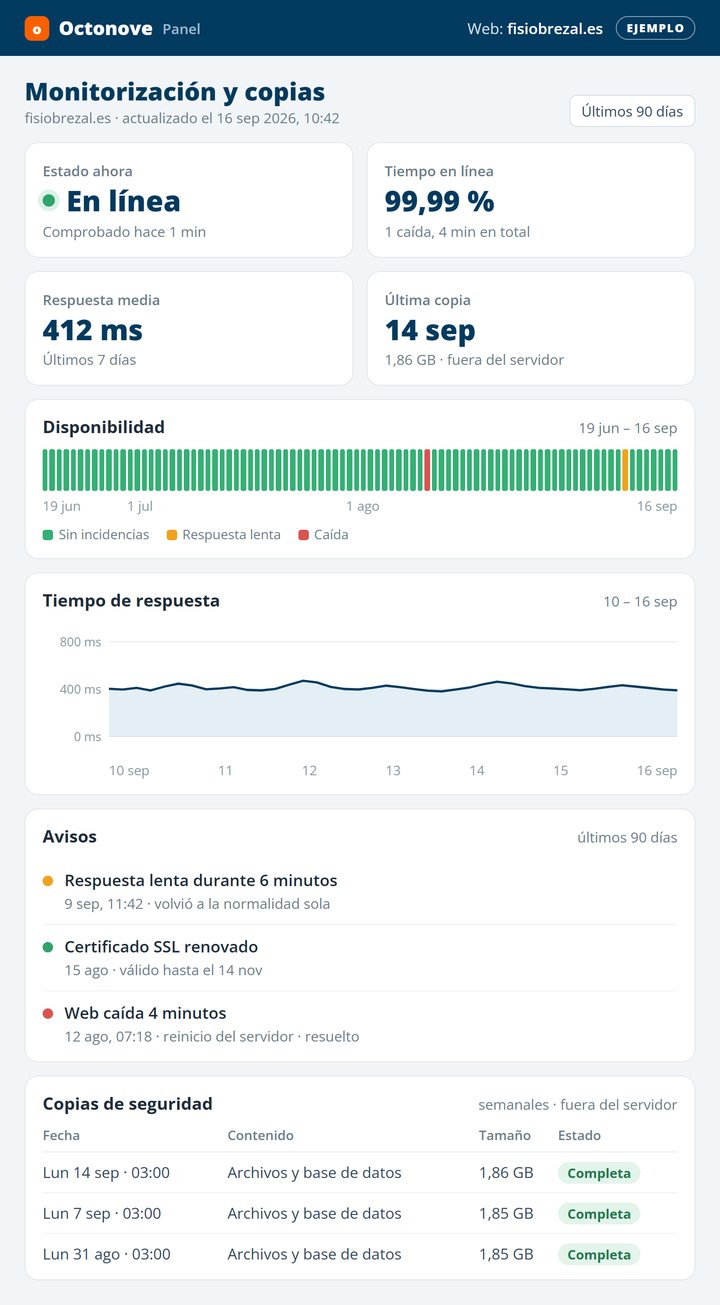Image resolution: width=720 pixels, height=1305 pixels.
Task: Click the semanales · fuera del servidor note
Action: point(578,1105)
